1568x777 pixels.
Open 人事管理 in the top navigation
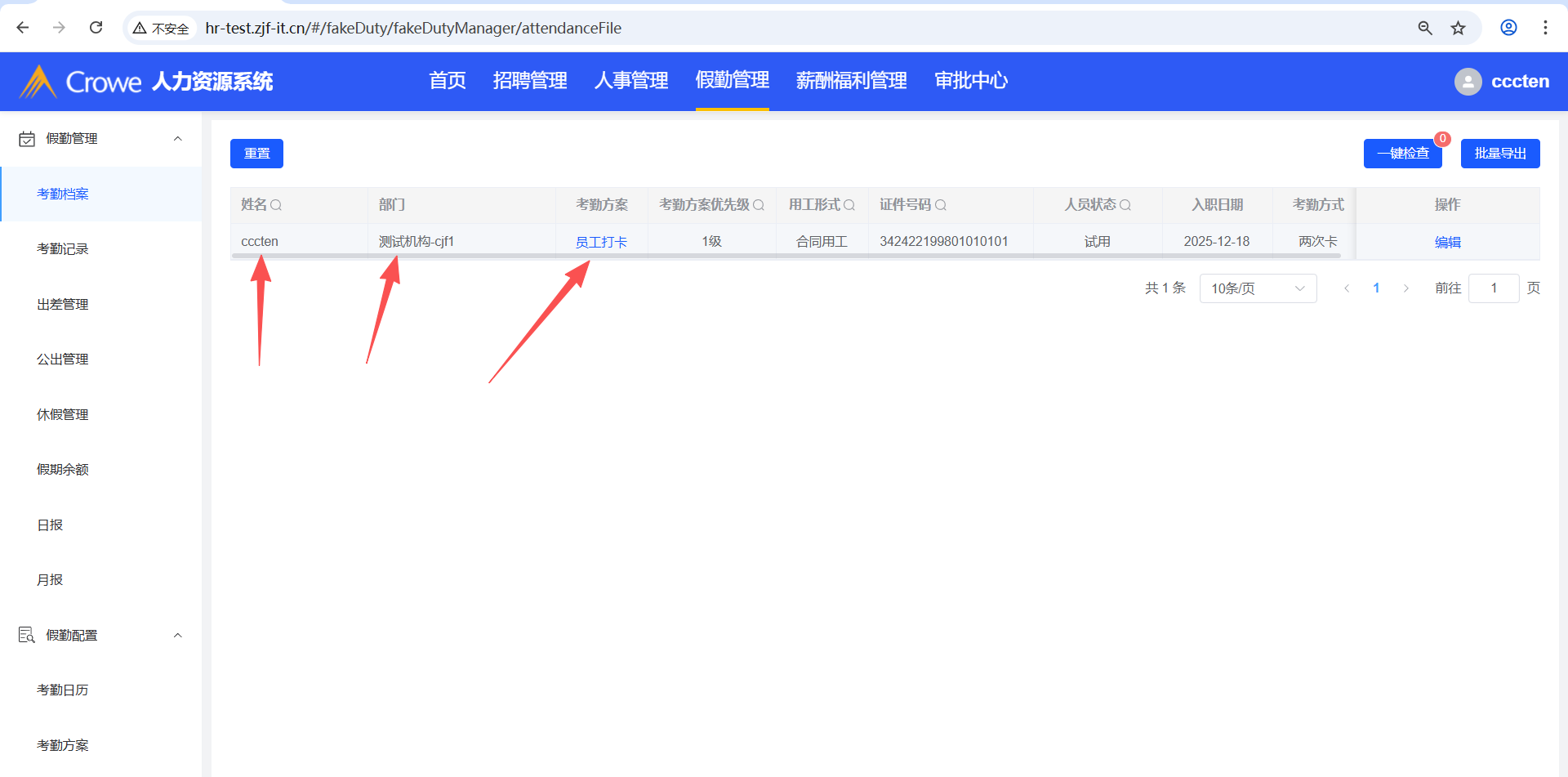[631, 81]
